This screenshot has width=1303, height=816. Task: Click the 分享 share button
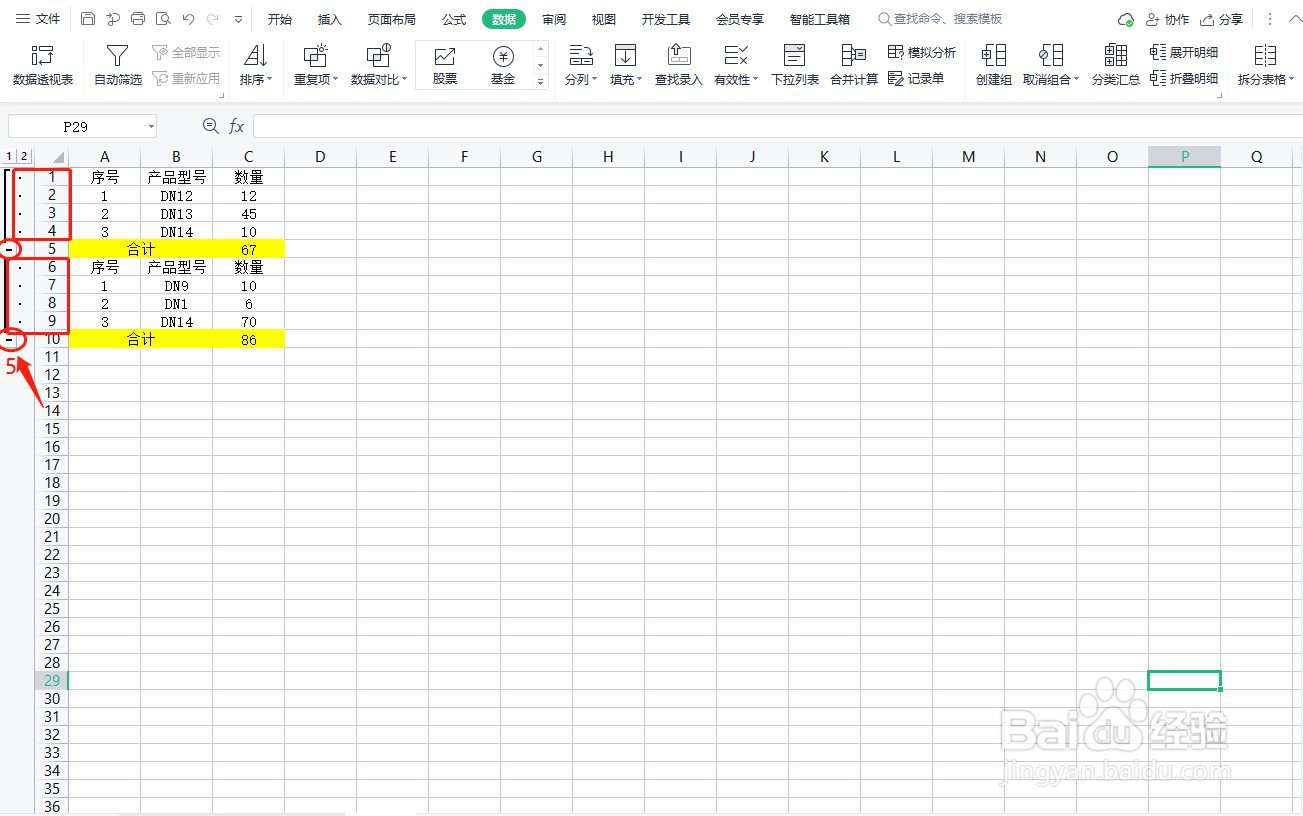[x=1222, y=19]
